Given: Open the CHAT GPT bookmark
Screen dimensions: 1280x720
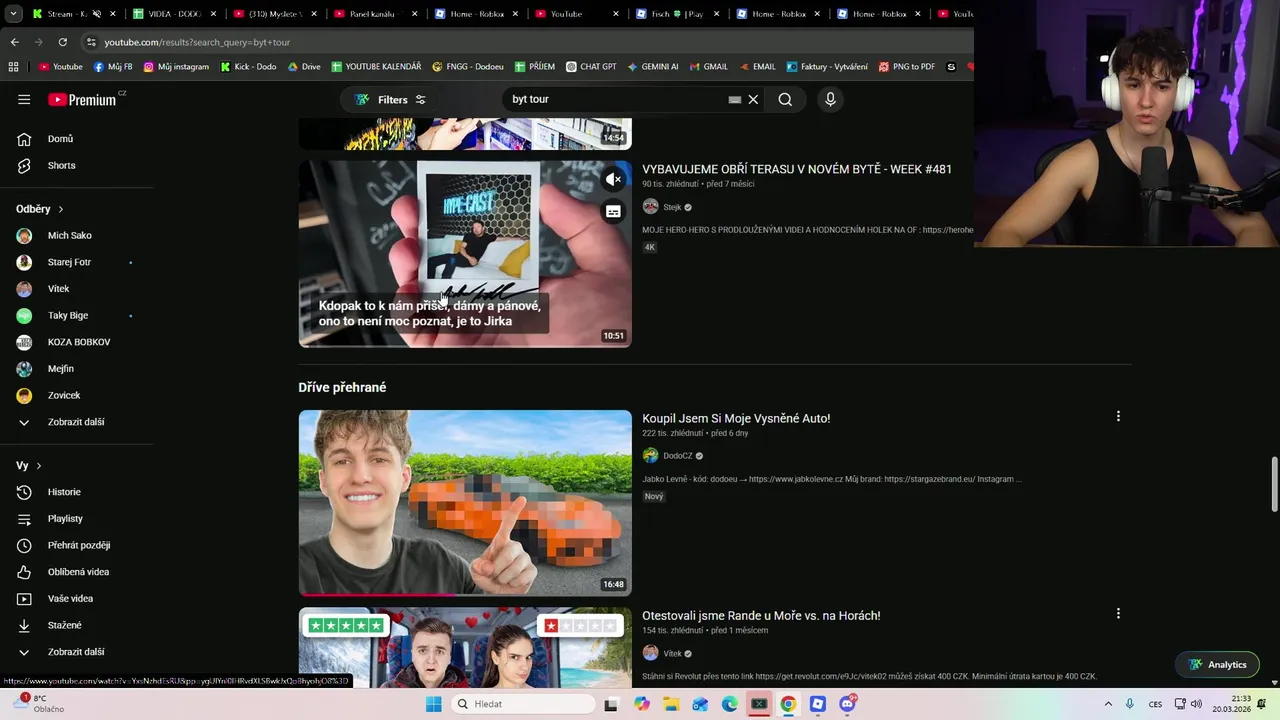Looking at the screenshot, I should (590, 67).
